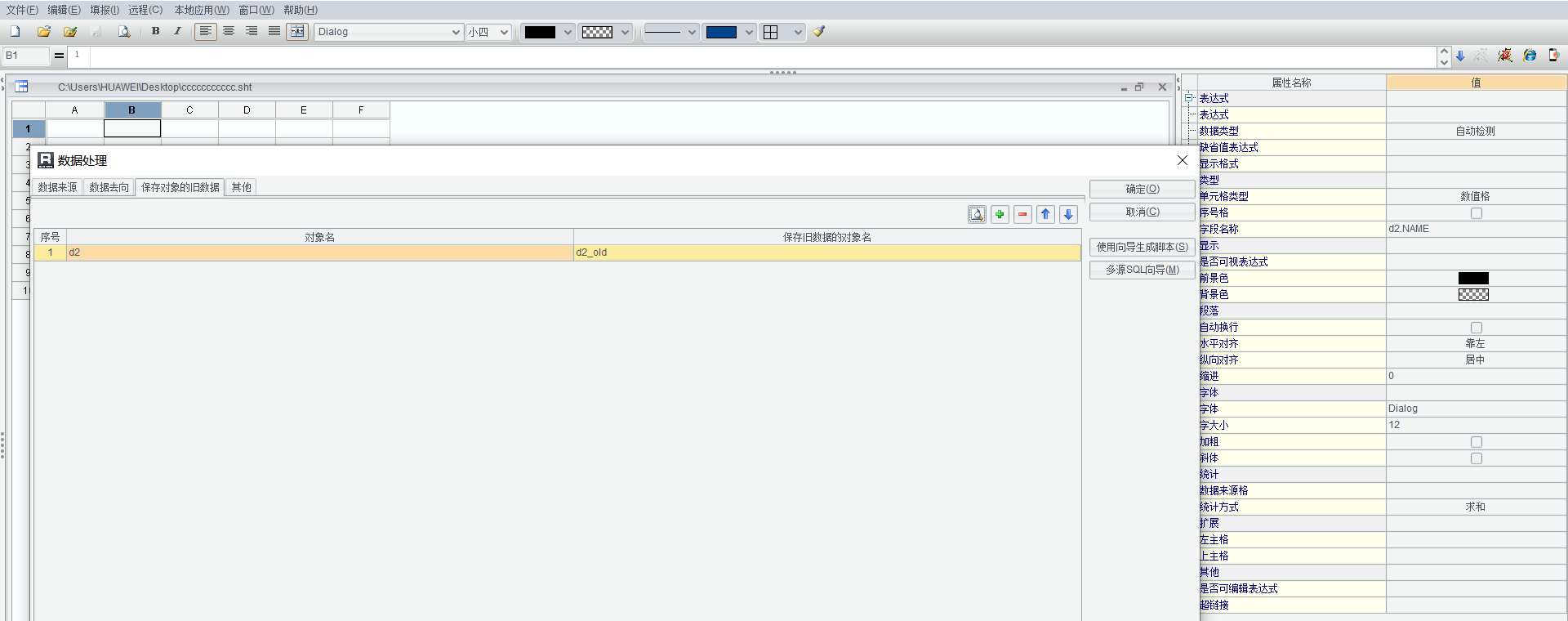The image size is (1568, 621).
Task: Click the formula bar scroll stepper
Action: pos(1444,56)
